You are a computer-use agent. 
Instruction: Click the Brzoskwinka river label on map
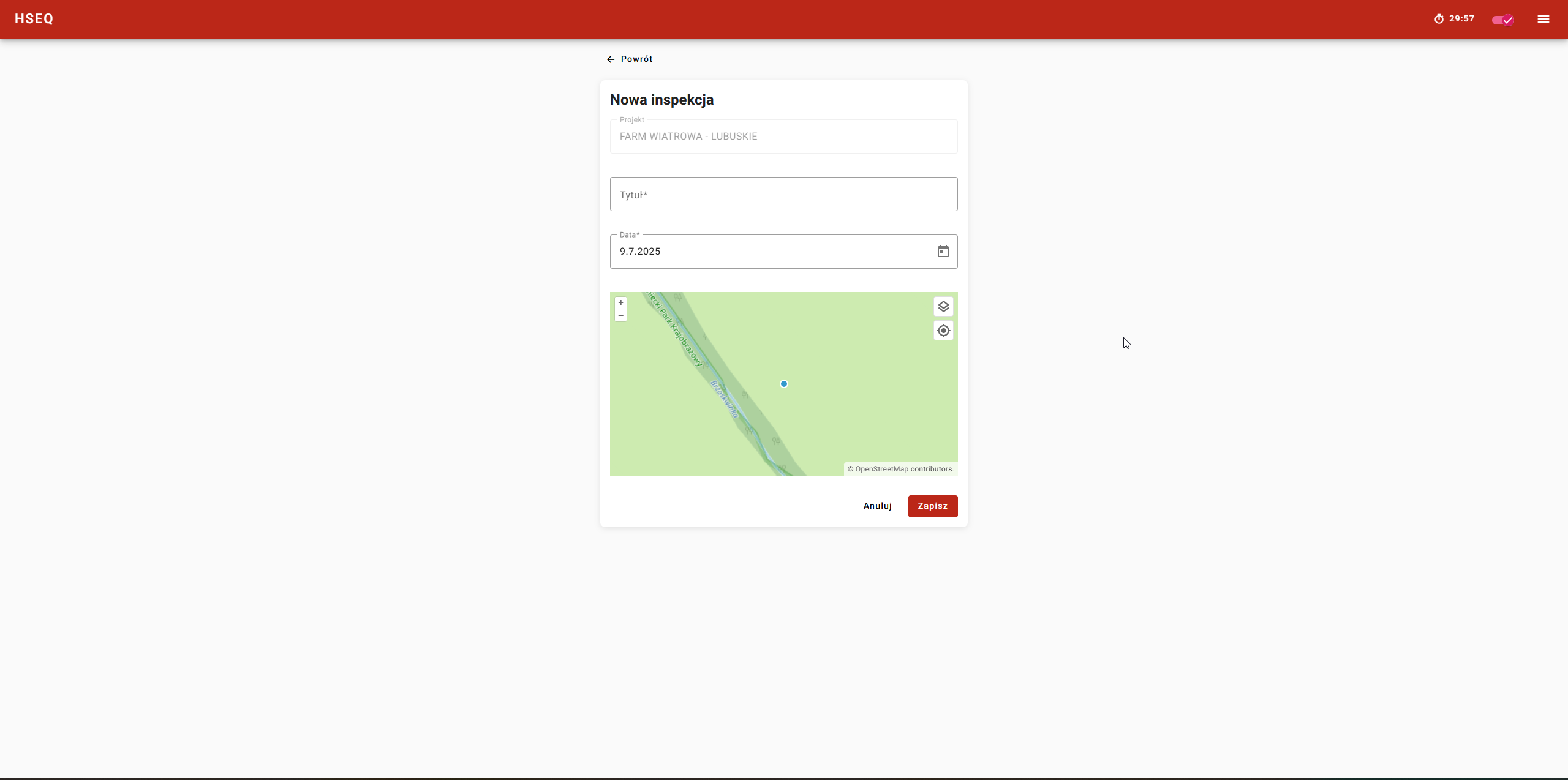click(725, 399)
